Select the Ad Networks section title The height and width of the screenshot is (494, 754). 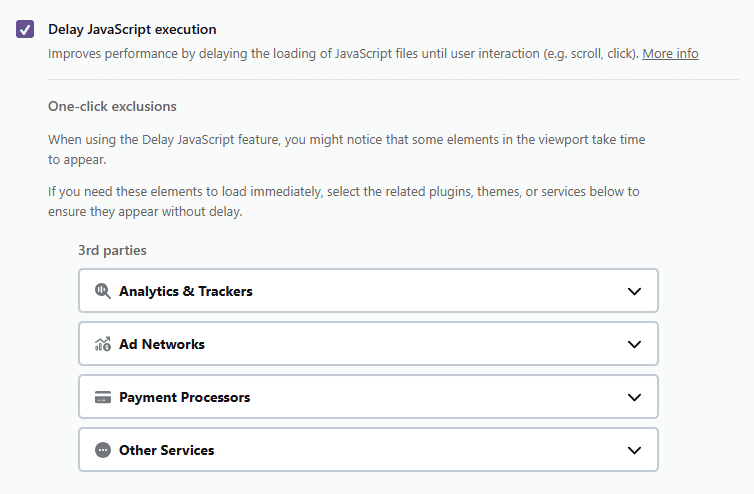(162, 344)
